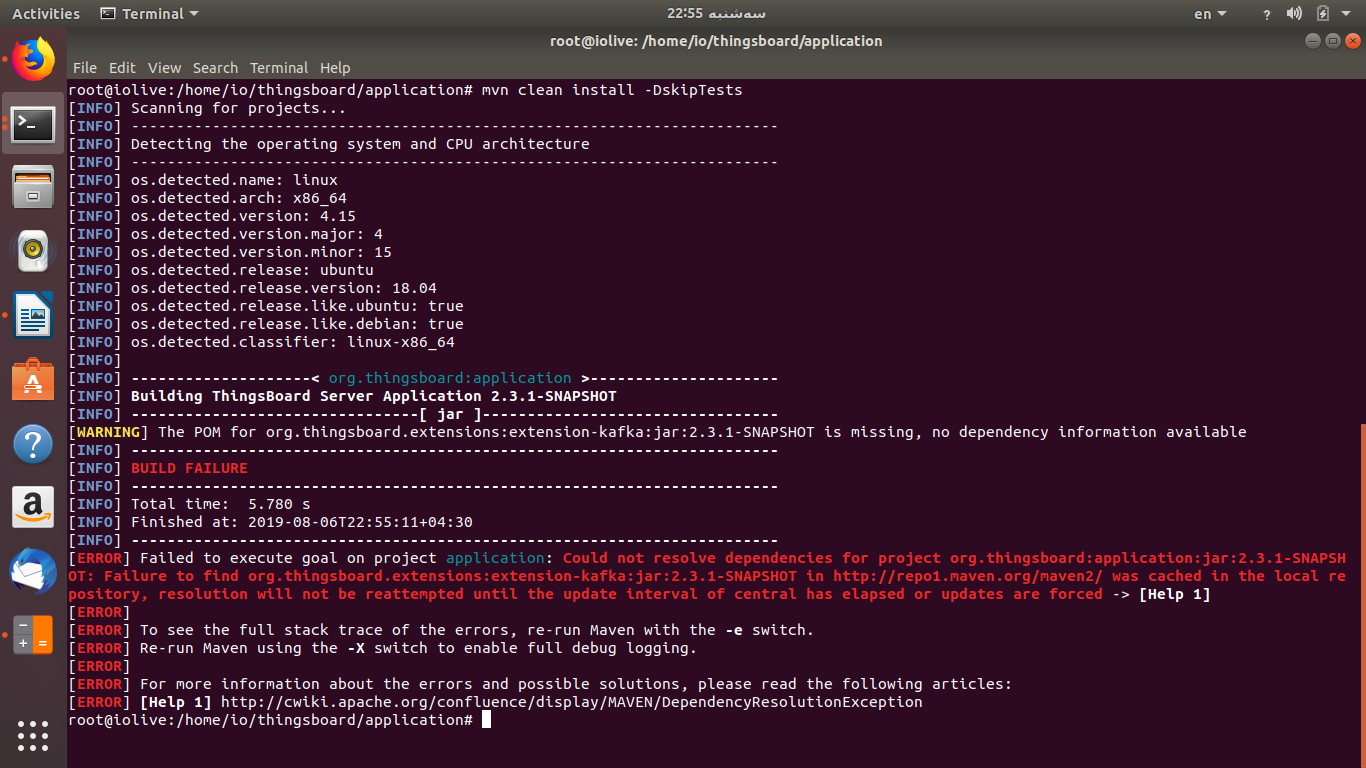Click the cursor at the last prompt

coord(487,720)
